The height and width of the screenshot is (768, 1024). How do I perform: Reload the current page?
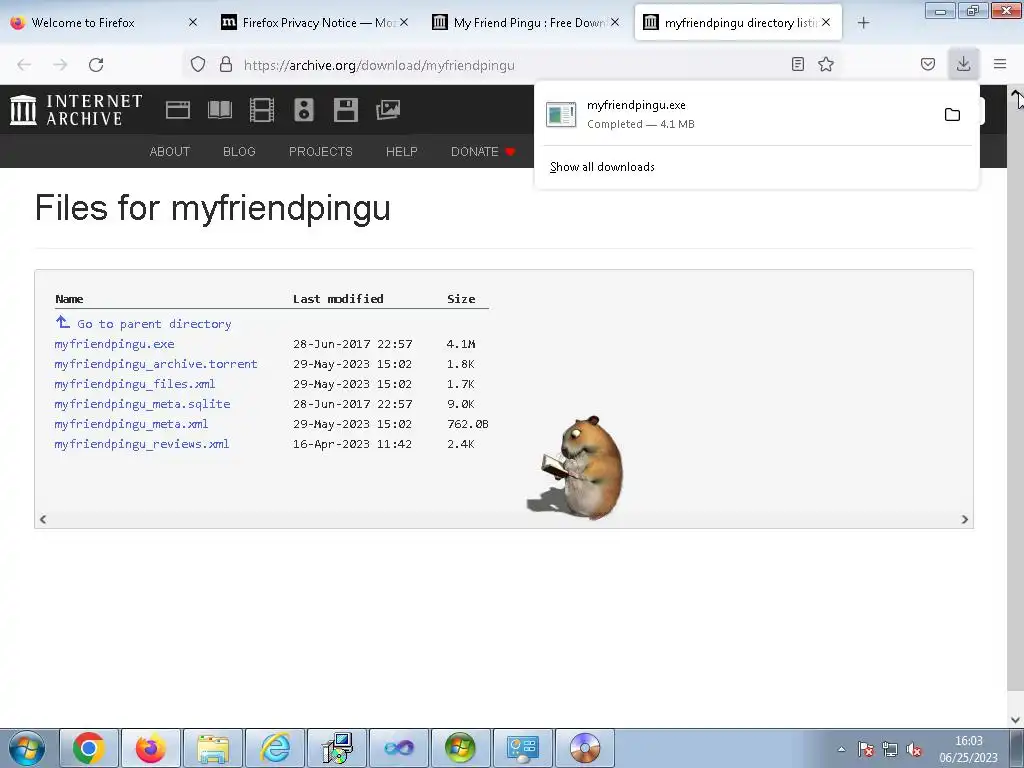pos(96,64)
